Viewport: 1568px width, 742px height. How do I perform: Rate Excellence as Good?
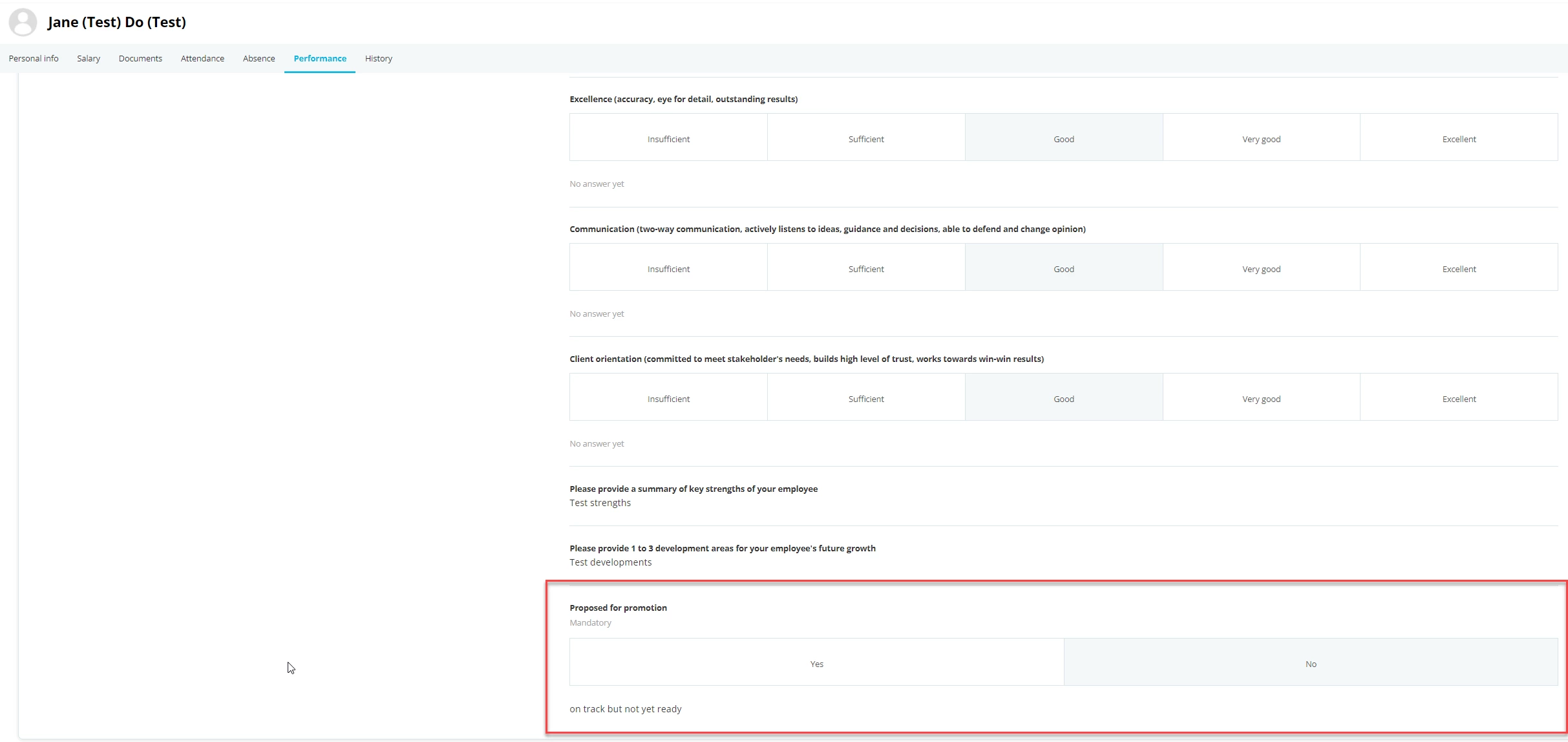[x=1064, y=138]
